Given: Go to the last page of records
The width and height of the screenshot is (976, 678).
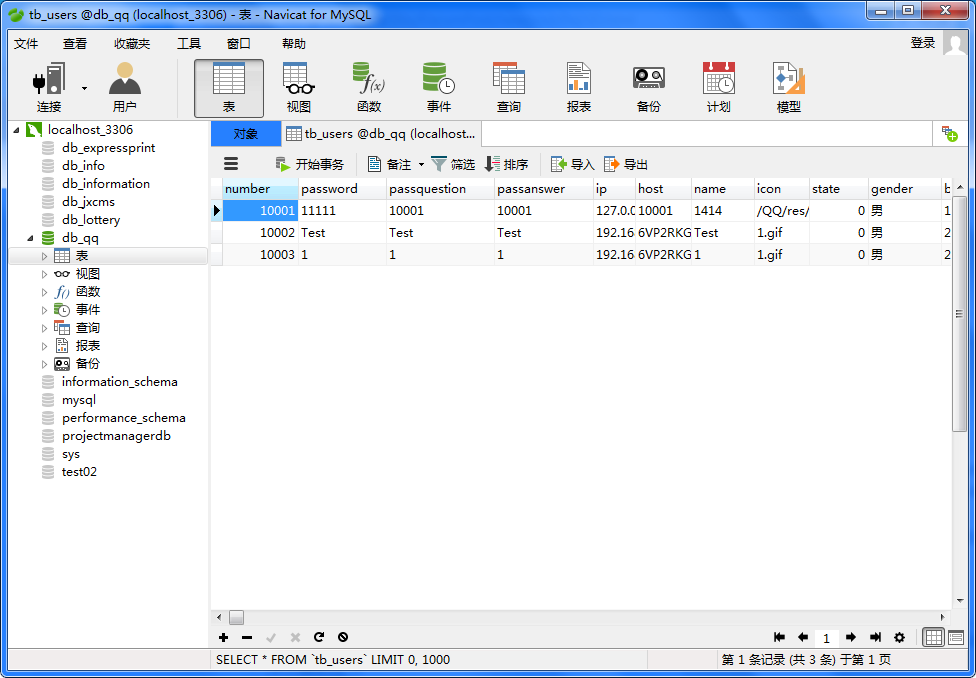Looking at the screenshot, I should 875,637.
